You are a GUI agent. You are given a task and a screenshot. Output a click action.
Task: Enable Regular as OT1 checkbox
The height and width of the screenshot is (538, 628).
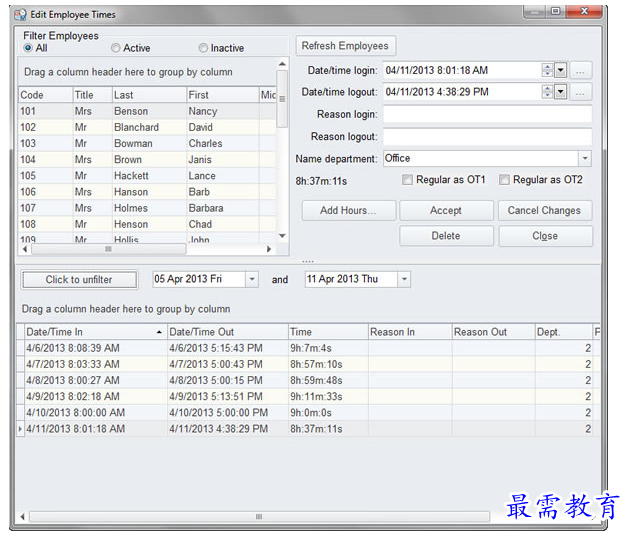point(407,180)
